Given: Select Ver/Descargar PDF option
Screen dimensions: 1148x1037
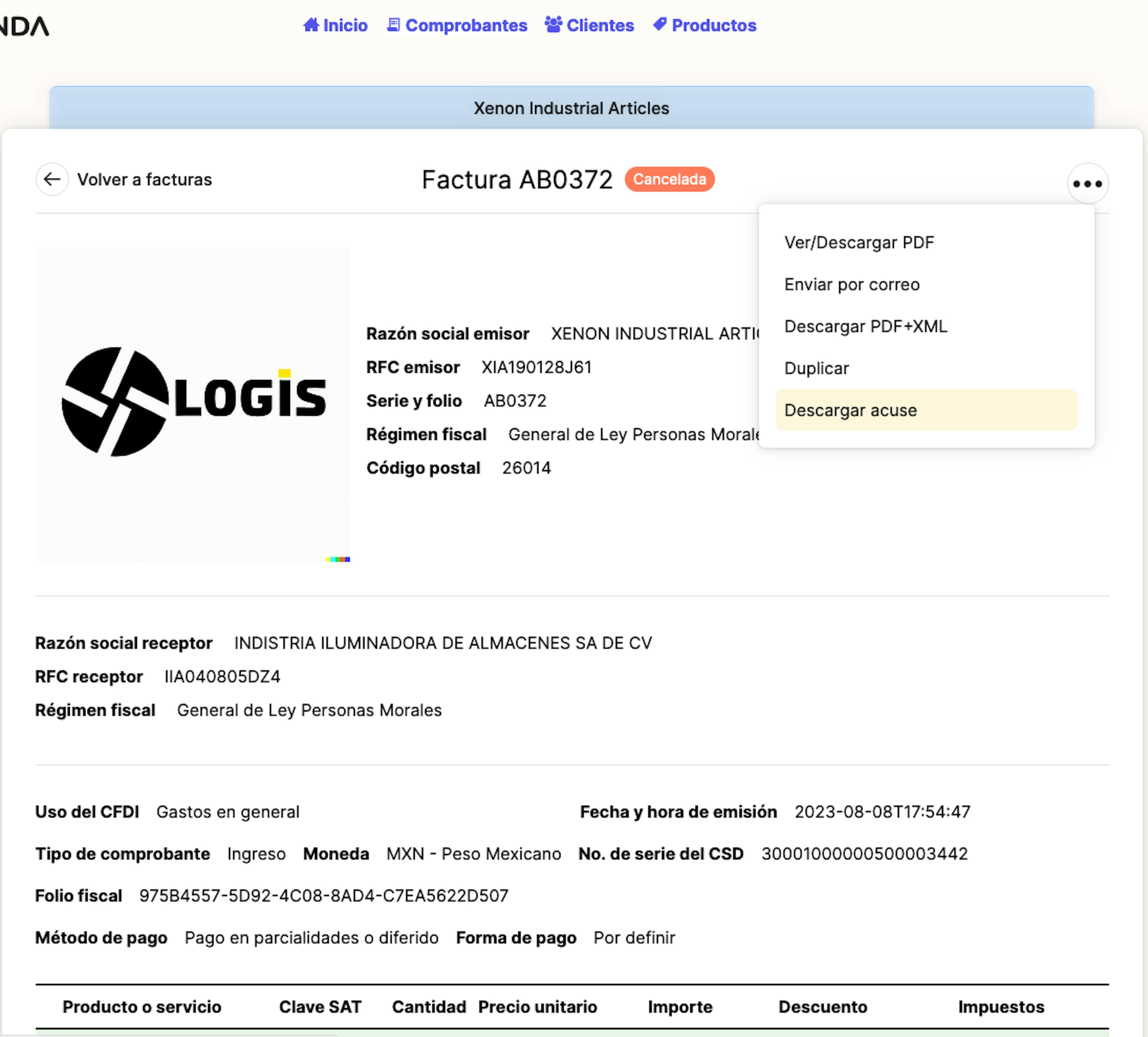Looking at the screenshot, I should tap(926, 243).
